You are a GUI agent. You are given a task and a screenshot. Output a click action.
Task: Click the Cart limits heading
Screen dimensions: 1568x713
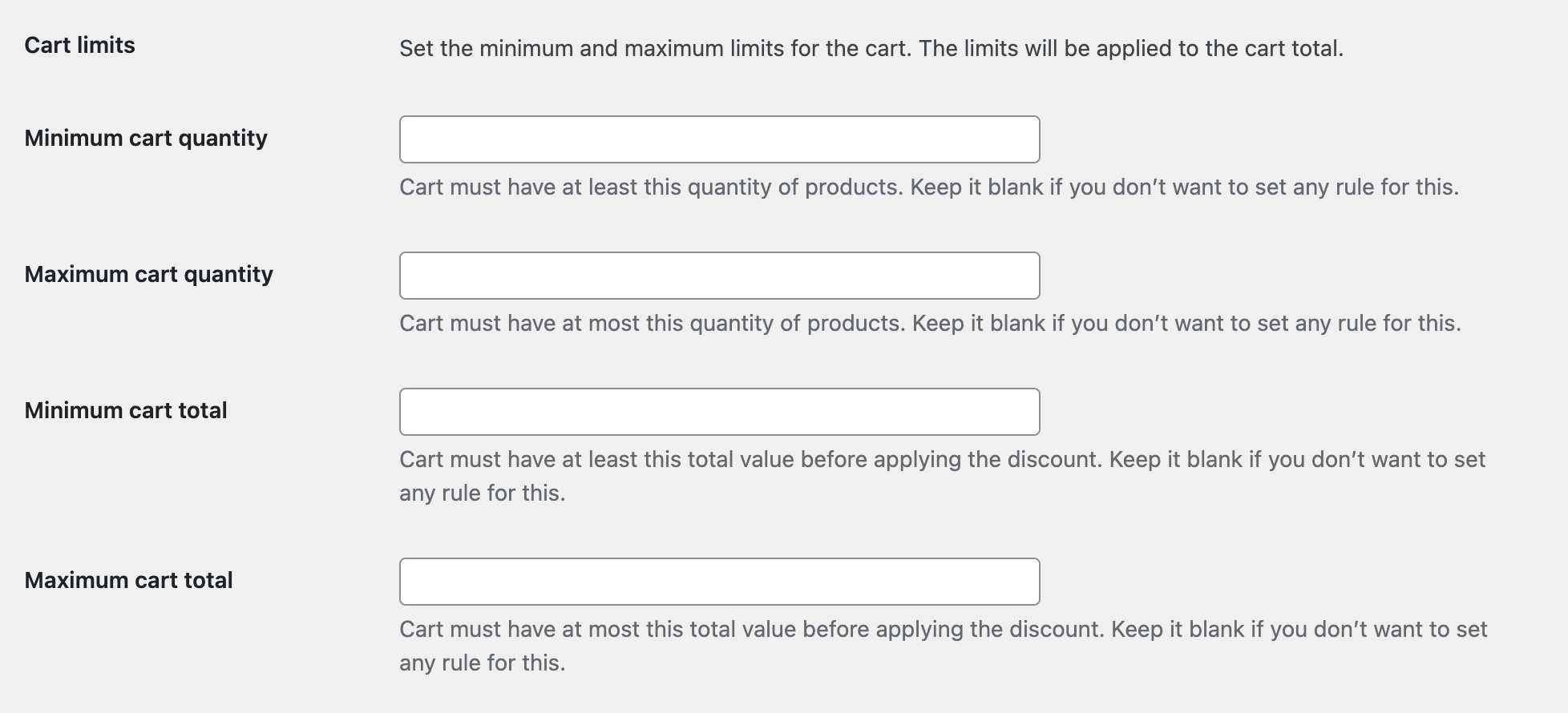[80, 45]
